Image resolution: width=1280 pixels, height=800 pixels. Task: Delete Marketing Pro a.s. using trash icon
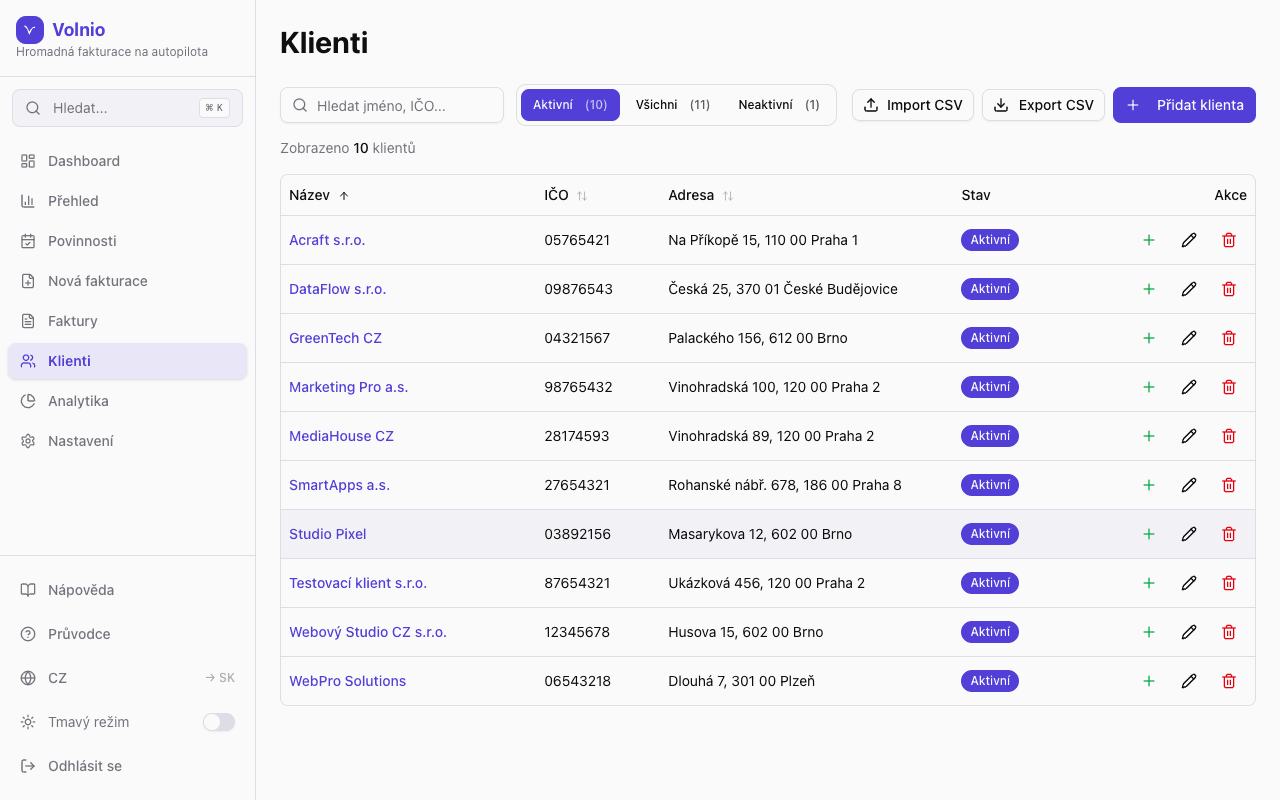click(1229, 387)
